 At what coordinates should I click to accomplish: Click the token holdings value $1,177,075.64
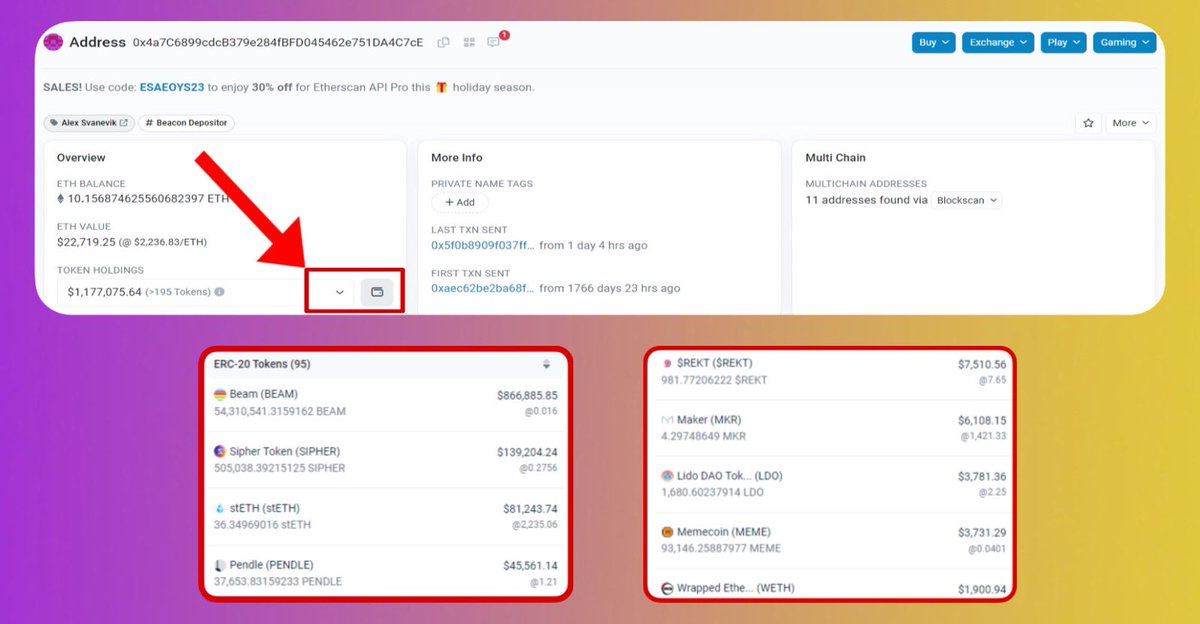click(104, 292)
